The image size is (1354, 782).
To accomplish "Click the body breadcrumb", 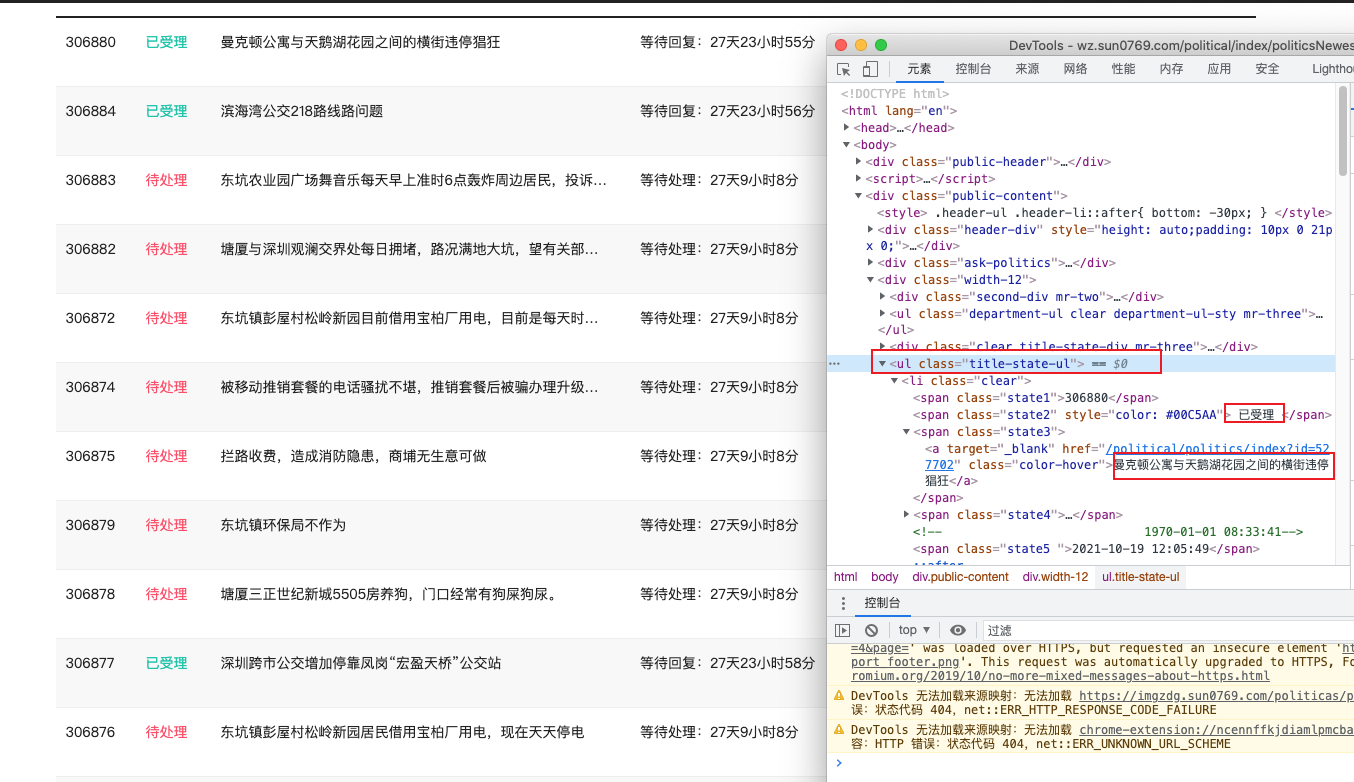I will [884, 577].
